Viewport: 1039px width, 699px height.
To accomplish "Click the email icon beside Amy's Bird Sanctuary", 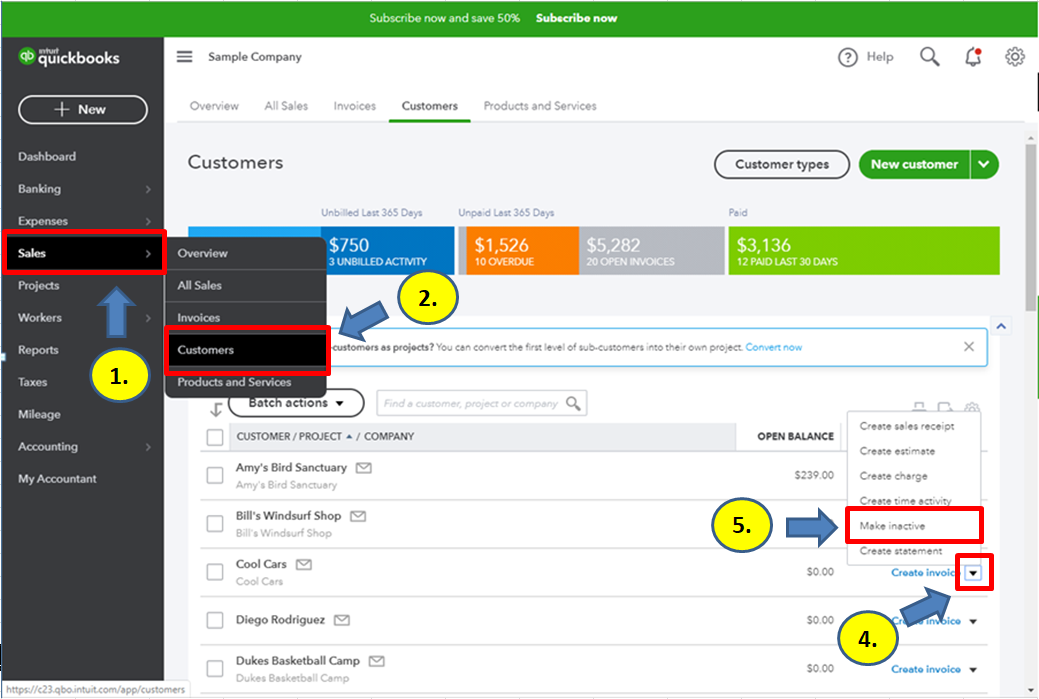I will click(x=363, y=468).
